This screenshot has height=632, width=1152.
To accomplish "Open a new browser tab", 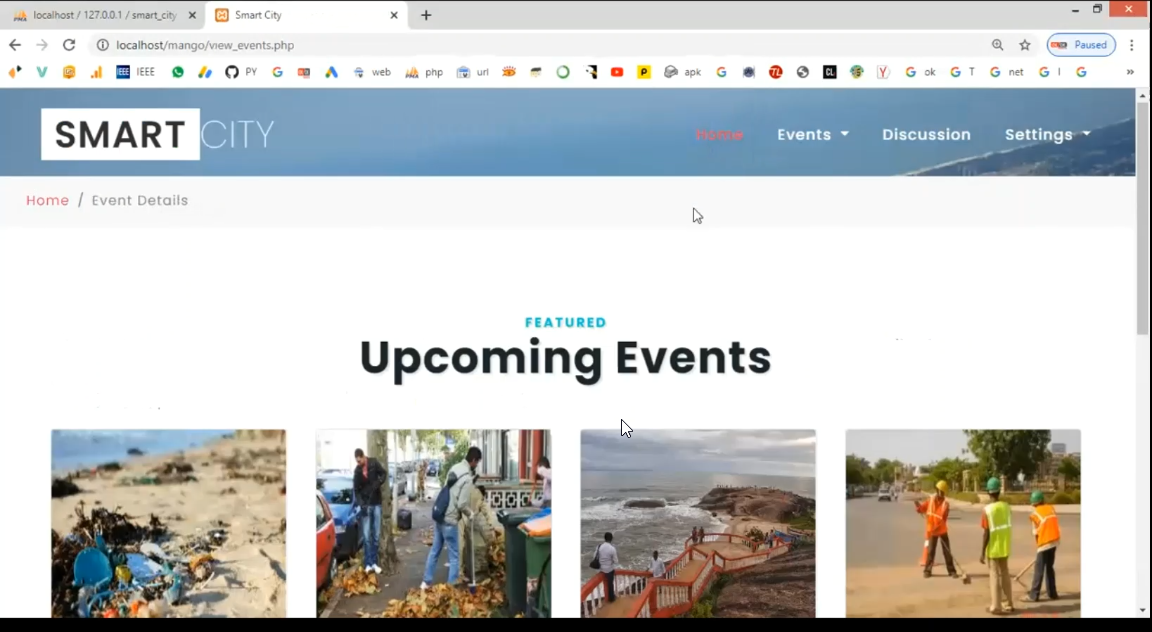I will click(426, 15).
